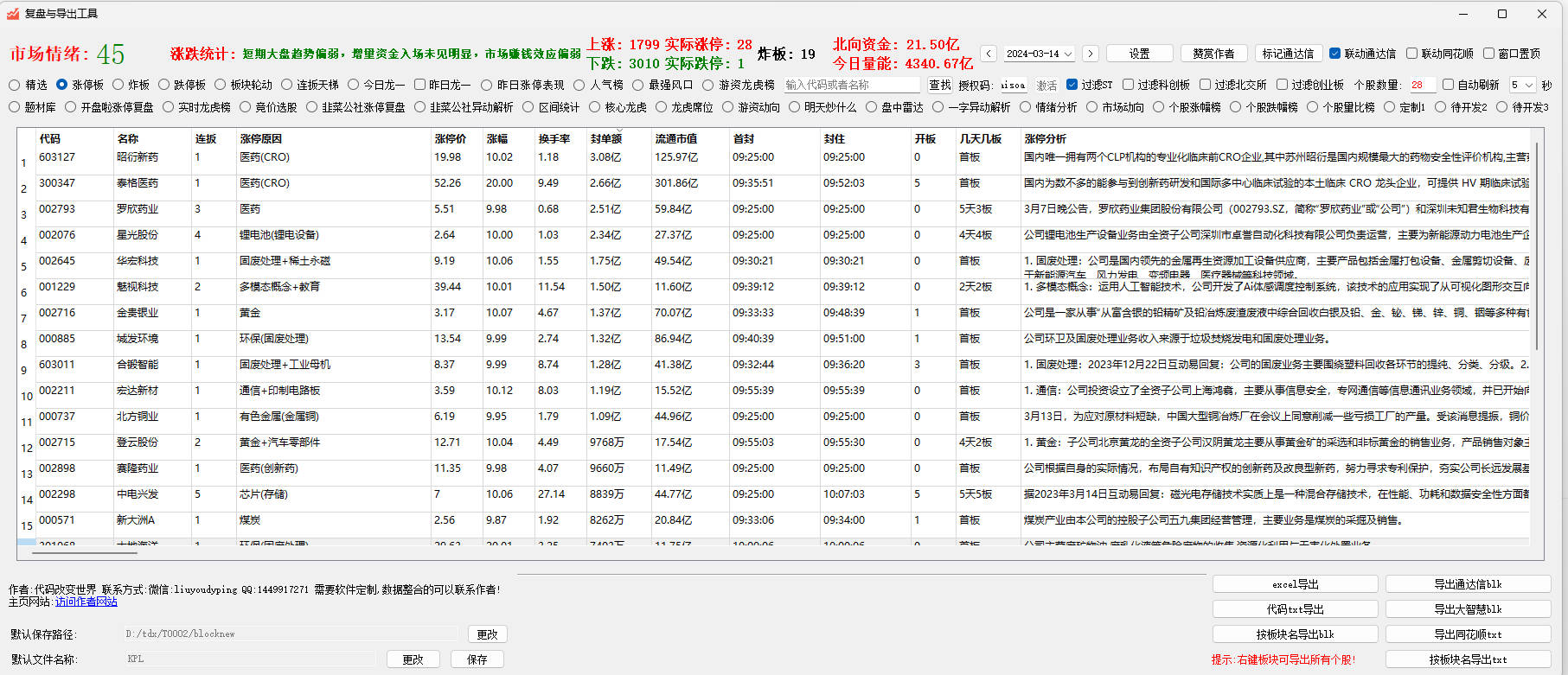The image size is (1568, 675).
Task: Open the date dropdown showing 2024-03-14
Action: tap(1039, 54)
